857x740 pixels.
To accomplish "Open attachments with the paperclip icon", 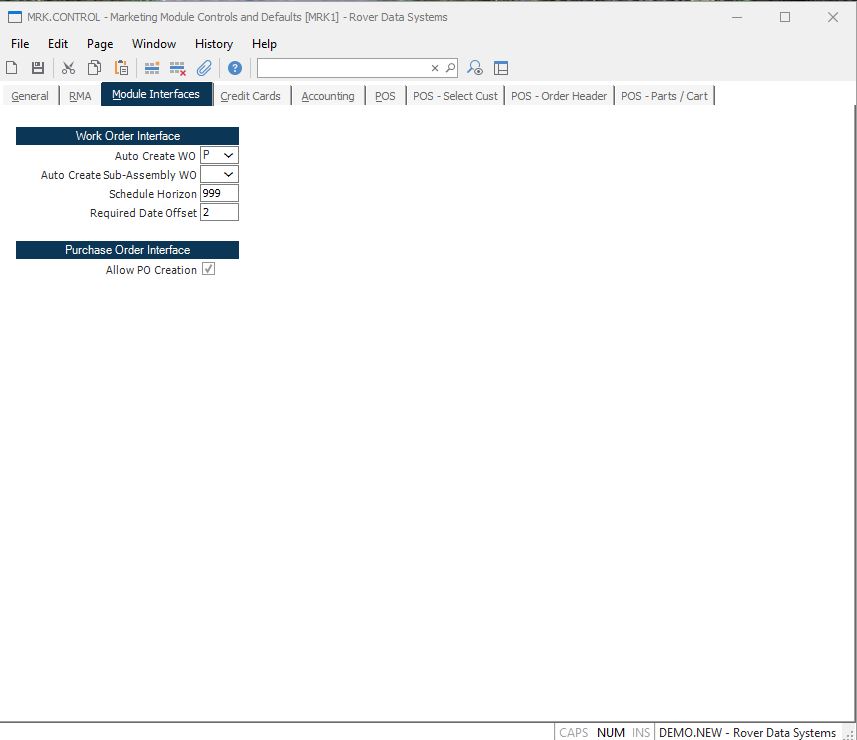I will [204, 68].
